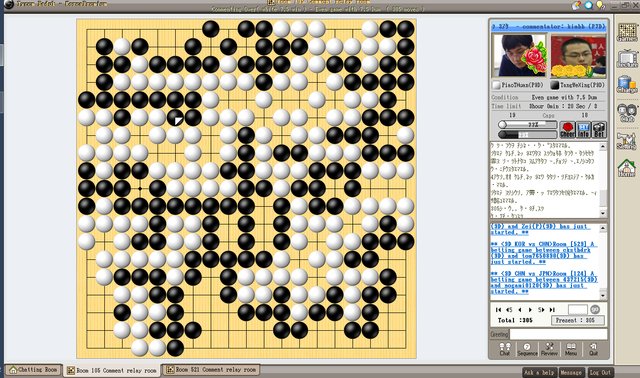Image resolution: width=640 pixels, height=378 pixels.
Task: Click the white player's cheer percentage bar
Action: pyautogui.click(x=527, y=125)
